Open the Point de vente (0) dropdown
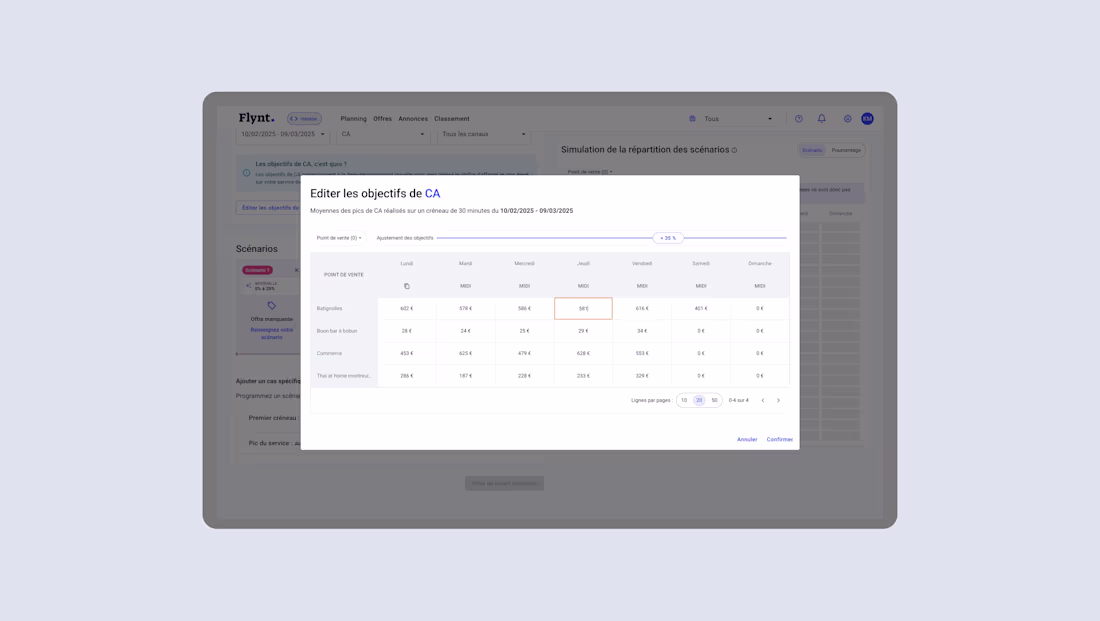1100x621 pixels. click(x=338, y=238)
